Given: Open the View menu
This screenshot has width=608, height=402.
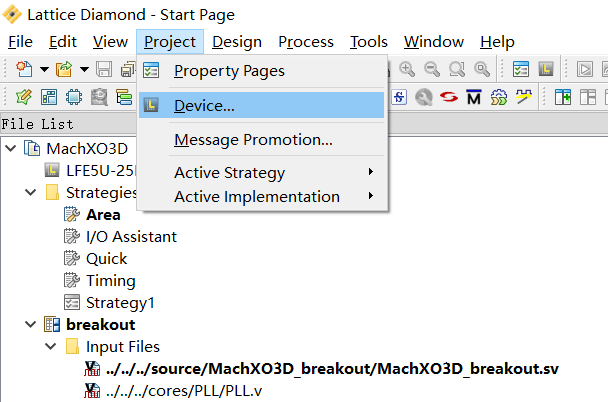Looking at the screenshot, I should tap(110, 41).
